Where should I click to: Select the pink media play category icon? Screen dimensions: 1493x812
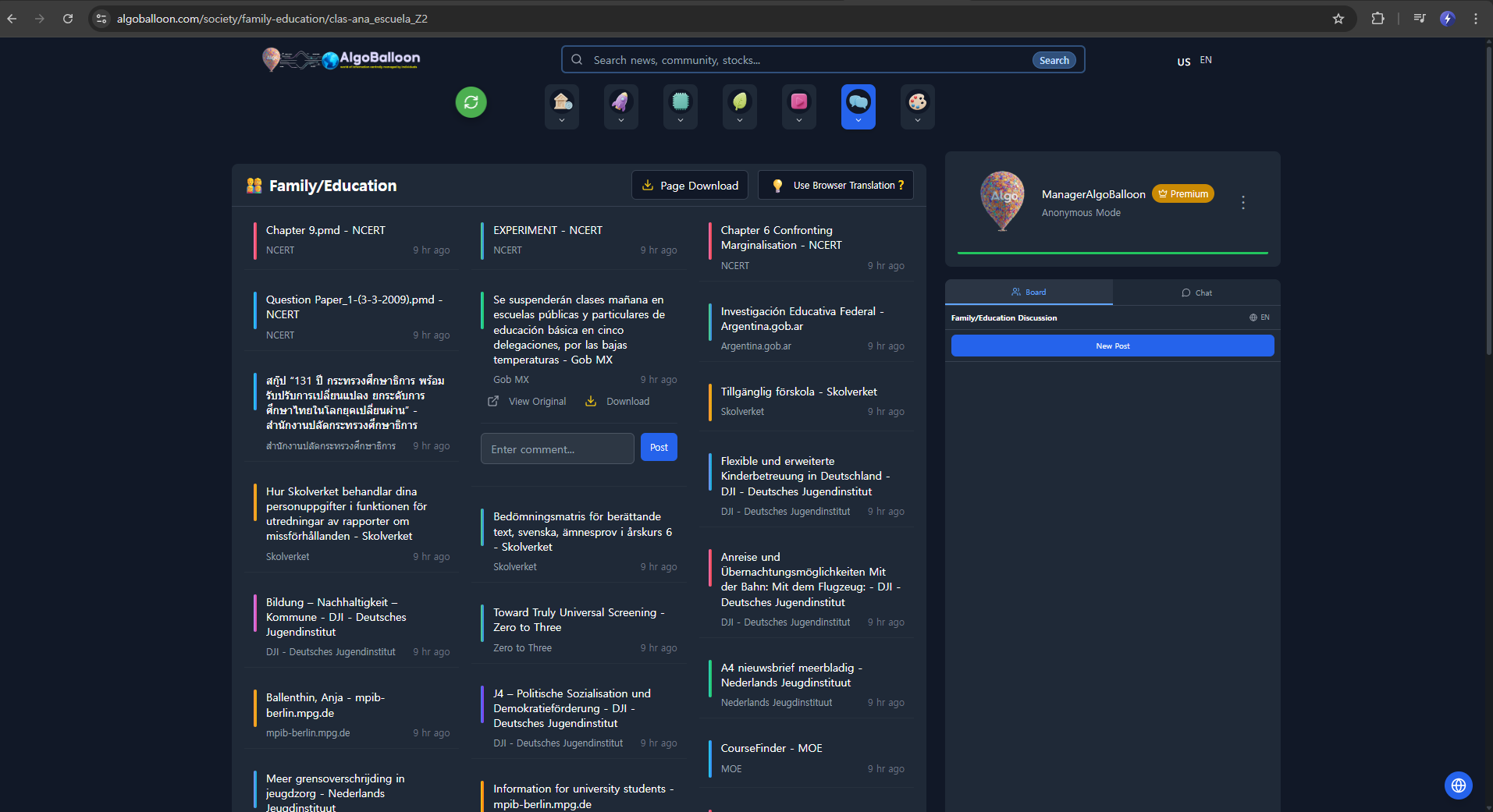[x=798, y=102]
